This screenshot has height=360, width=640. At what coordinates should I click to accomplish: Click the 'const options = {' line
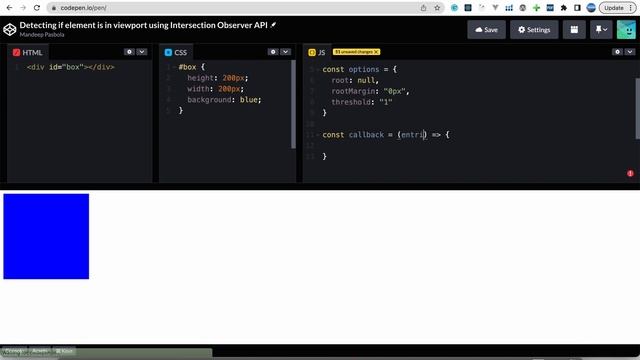360,69
